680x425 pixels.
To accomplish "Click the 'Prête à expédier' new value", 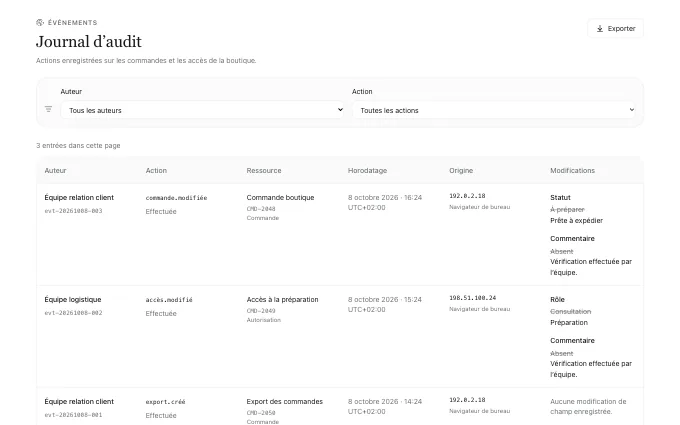I will [576, 220].
